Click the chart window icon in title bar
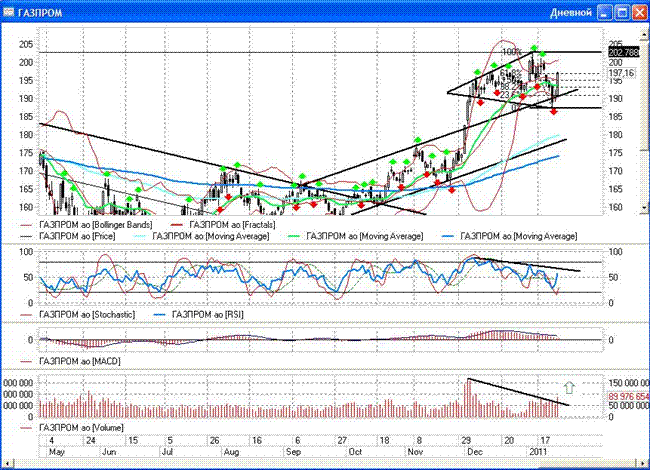 click(x=8, y=12)
